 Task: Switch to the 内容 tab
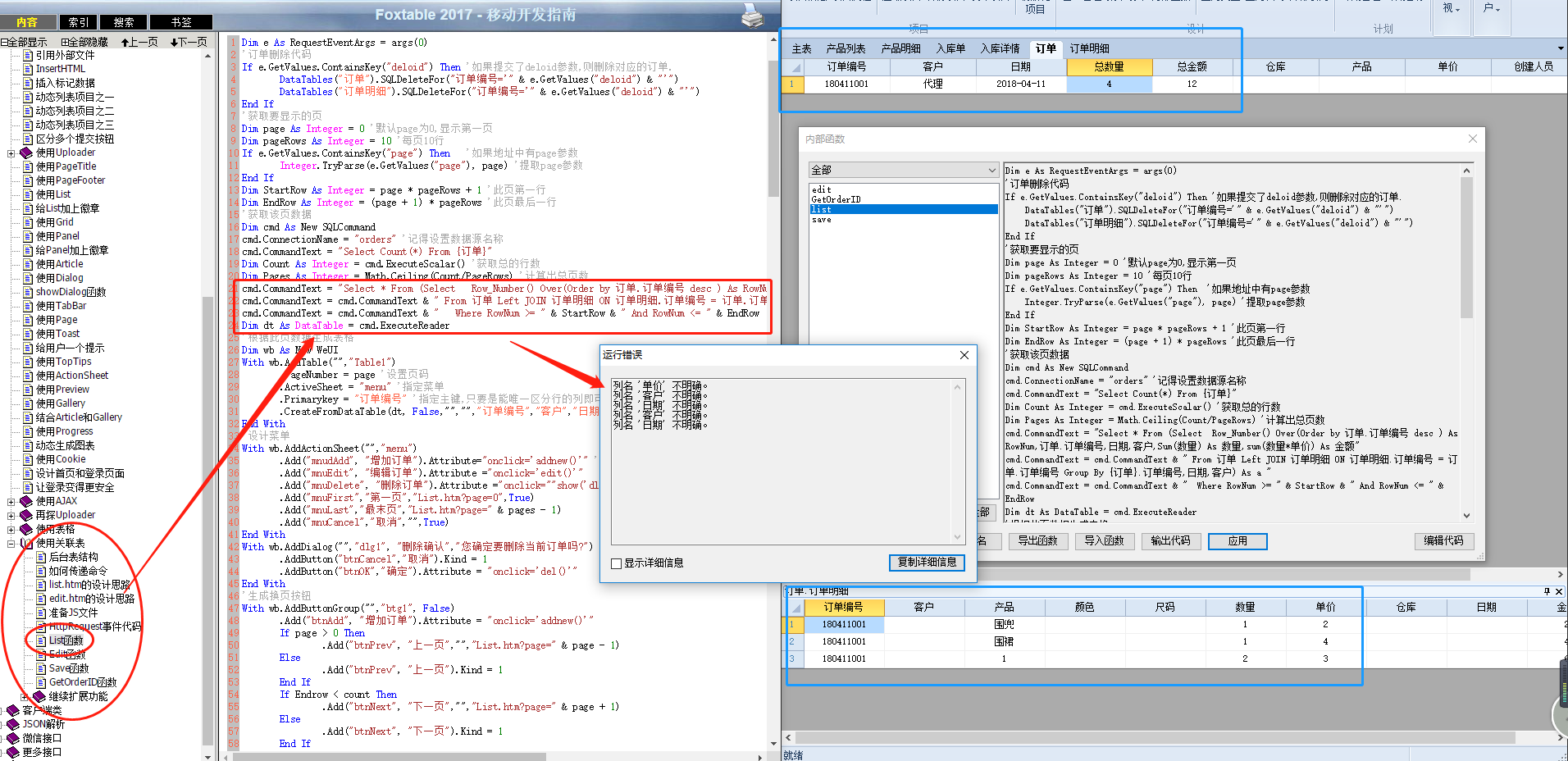point(26,22)
